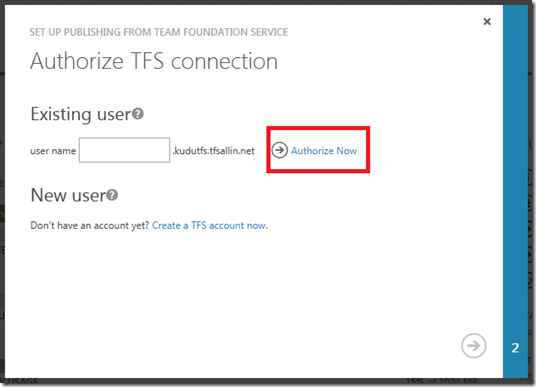Click the user name field label
The width and height of the screenshot is (536, 387).
tap(53, 151)
